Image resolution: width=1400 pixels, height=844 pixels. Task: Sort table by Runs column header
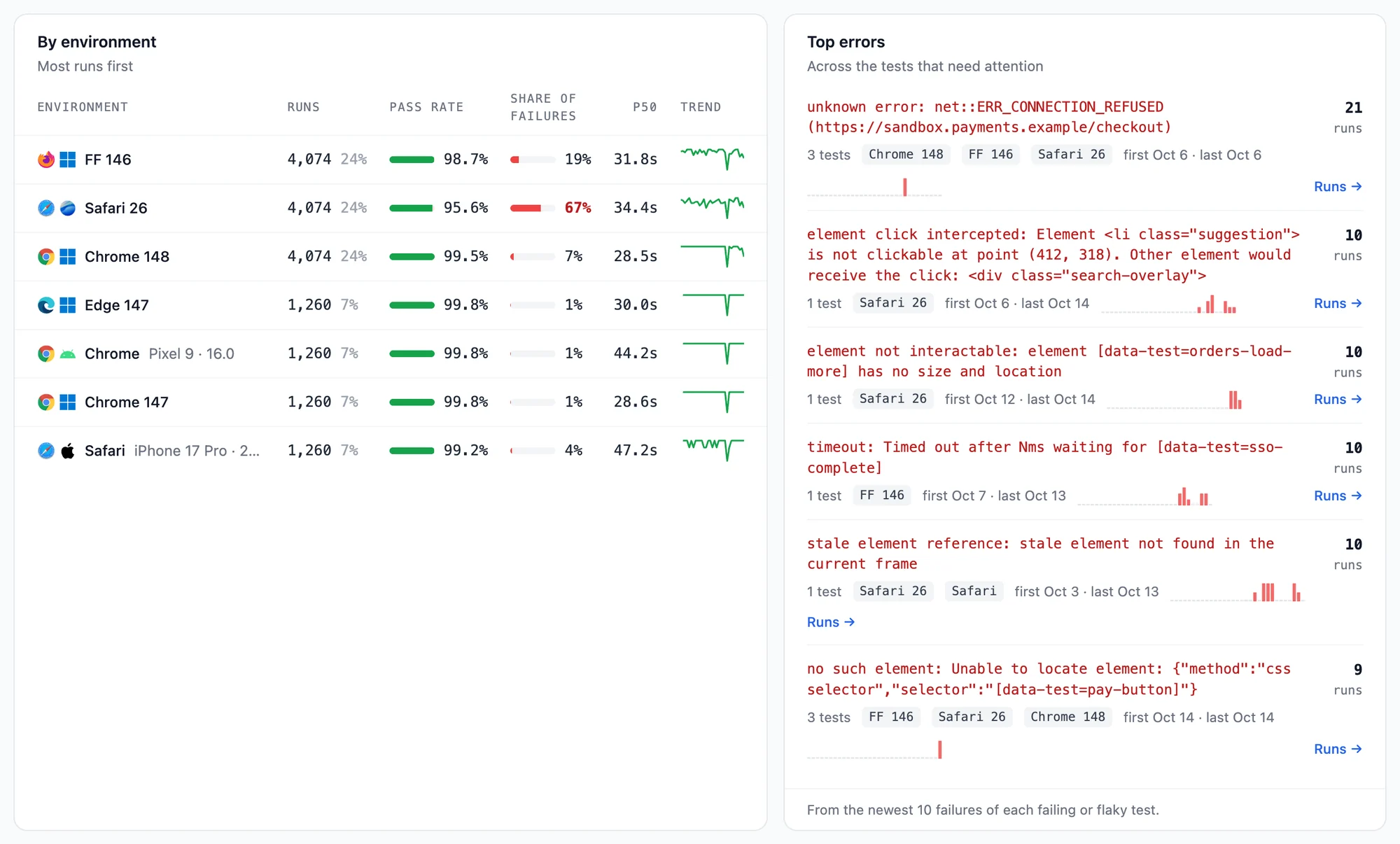click(x=303, y=107)
